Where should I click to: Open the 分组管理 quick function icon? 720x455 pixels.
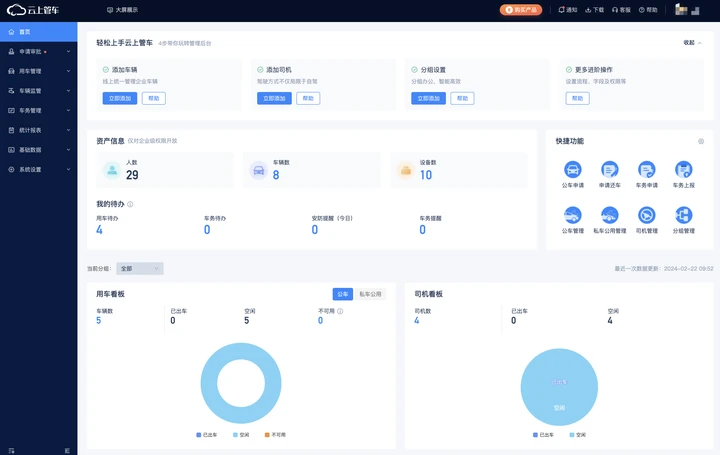[684, 215]
